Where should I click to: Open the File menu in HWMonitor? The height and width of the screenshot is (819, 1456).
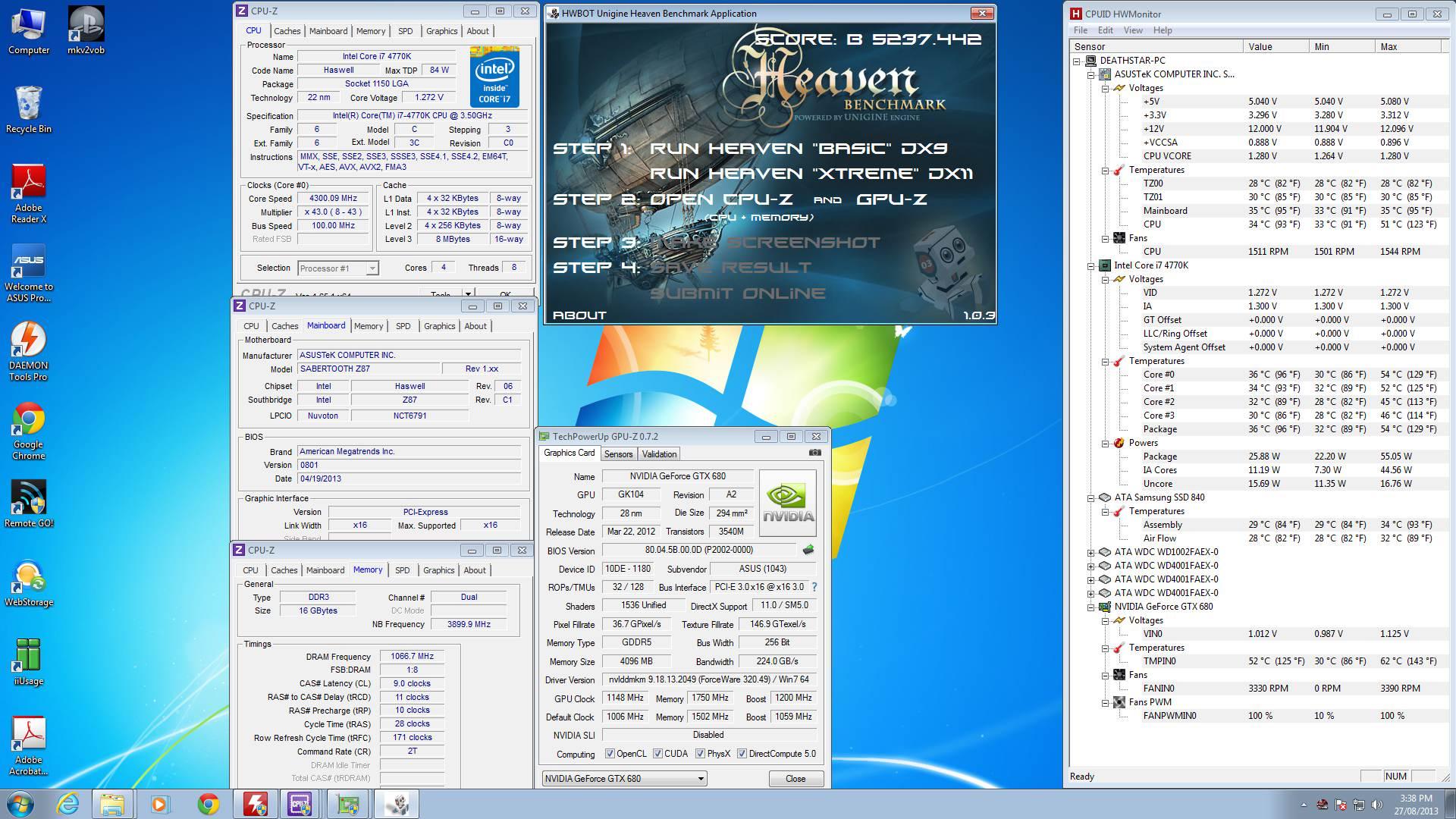1081,30
